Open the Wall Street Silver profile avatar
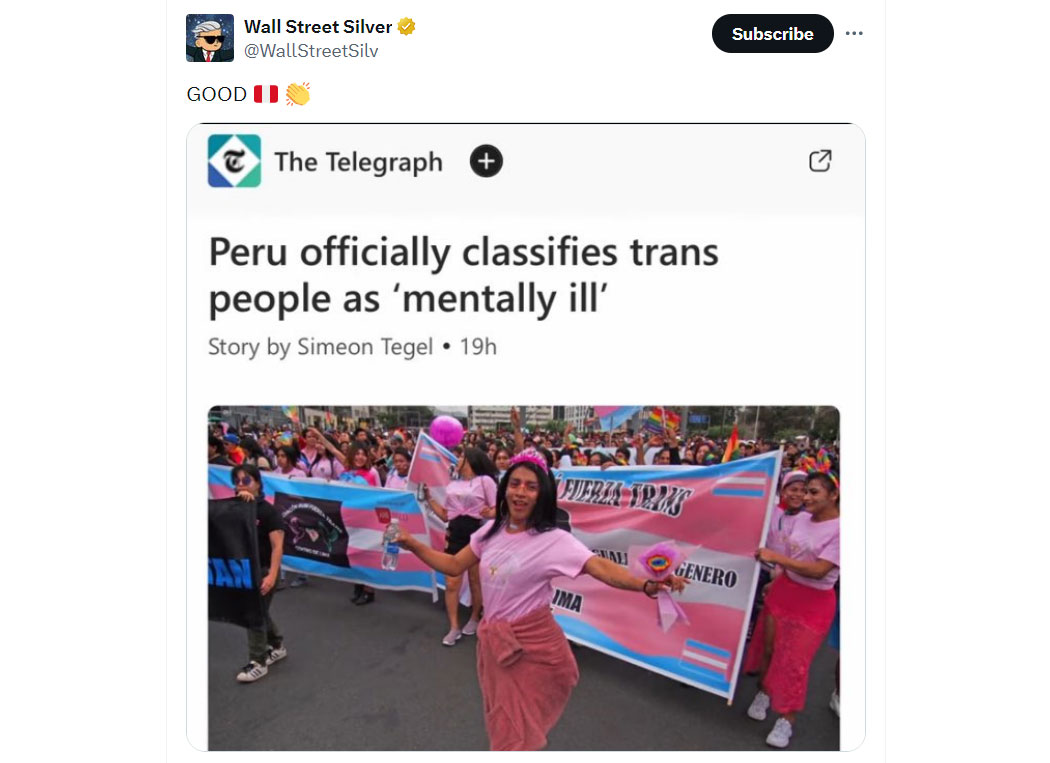This screenshot has width=1050, height=763. pyautogui.click(x=210, y=38)
